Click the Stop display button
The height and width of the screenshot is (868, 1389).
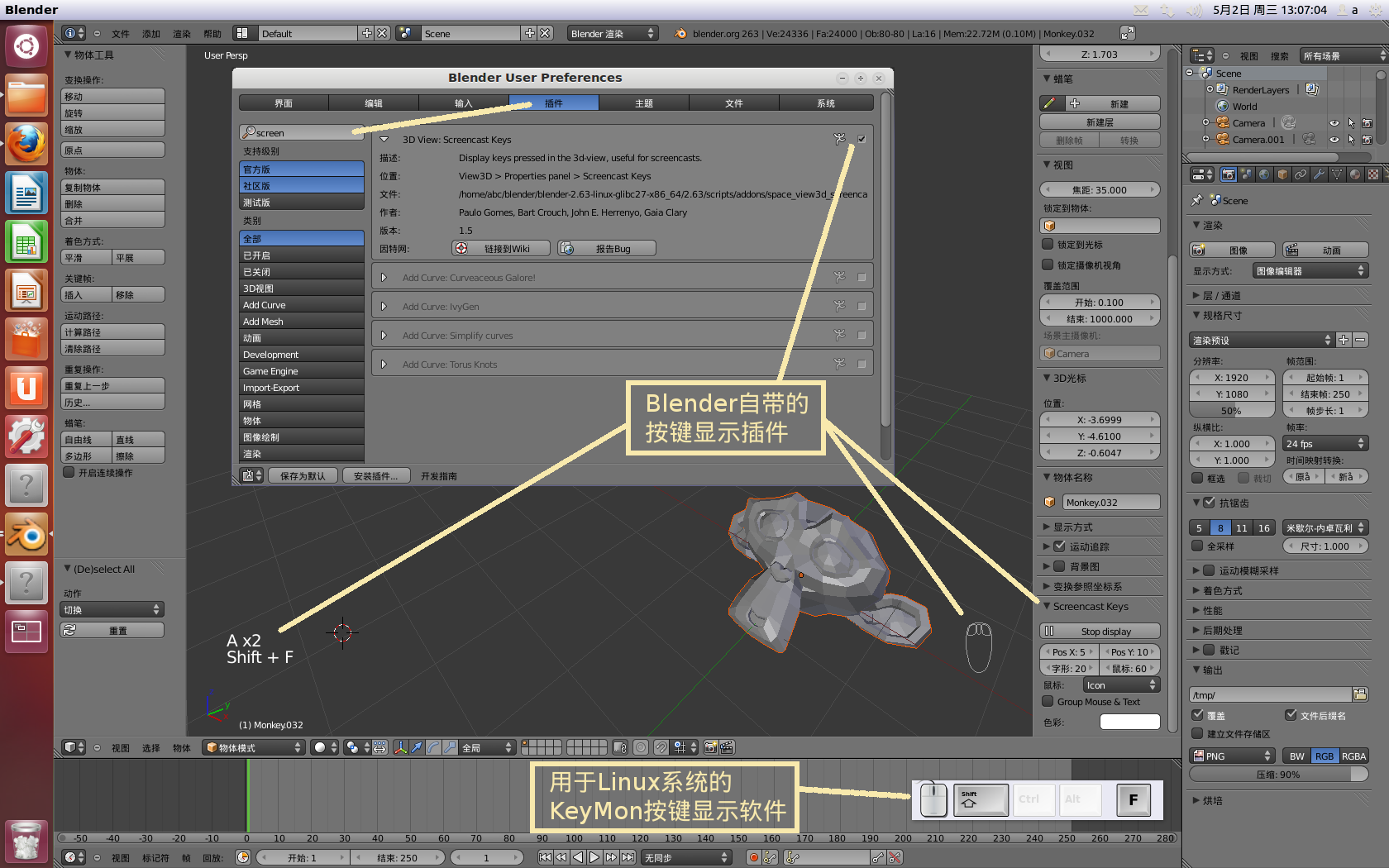pyautogui.click(x=1100, y=631)
